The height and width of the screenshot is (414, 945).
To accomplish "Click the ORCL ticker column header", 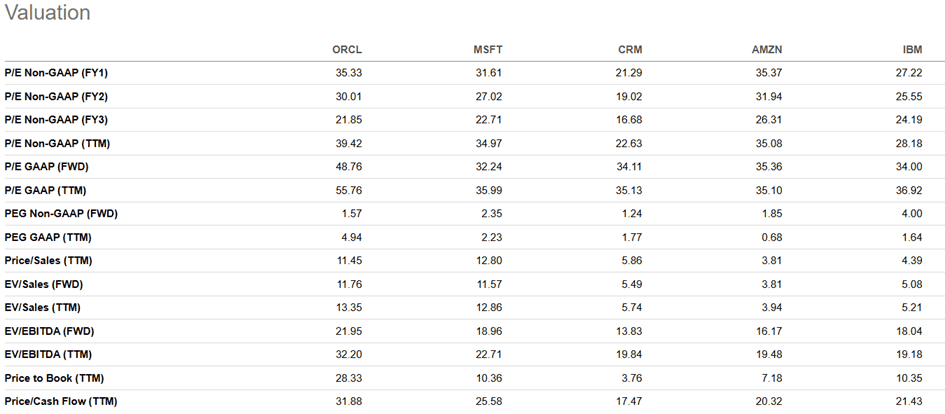I will coord(346,49).
